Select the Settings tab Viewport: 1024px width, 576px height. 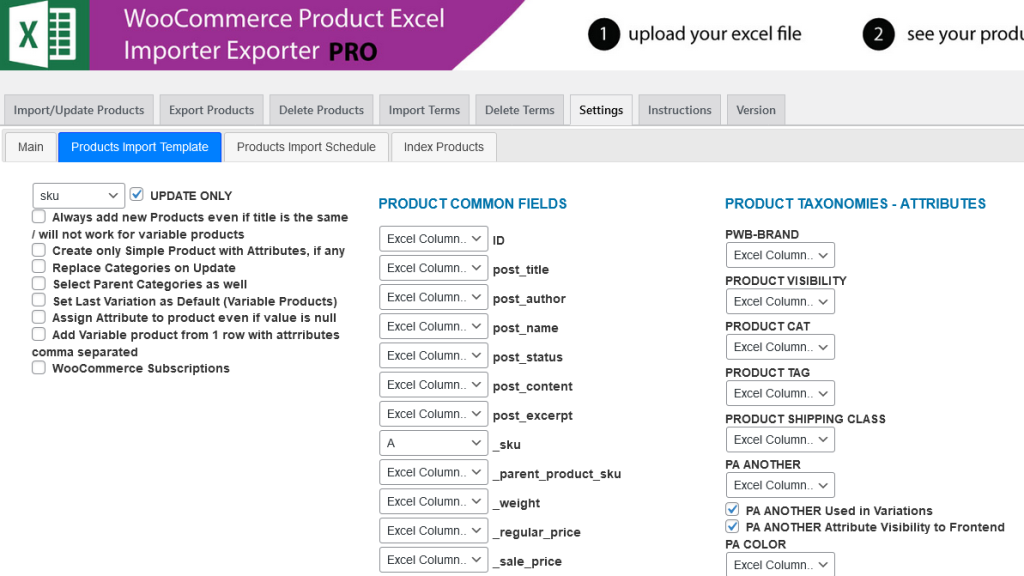(x=601, y=110)
